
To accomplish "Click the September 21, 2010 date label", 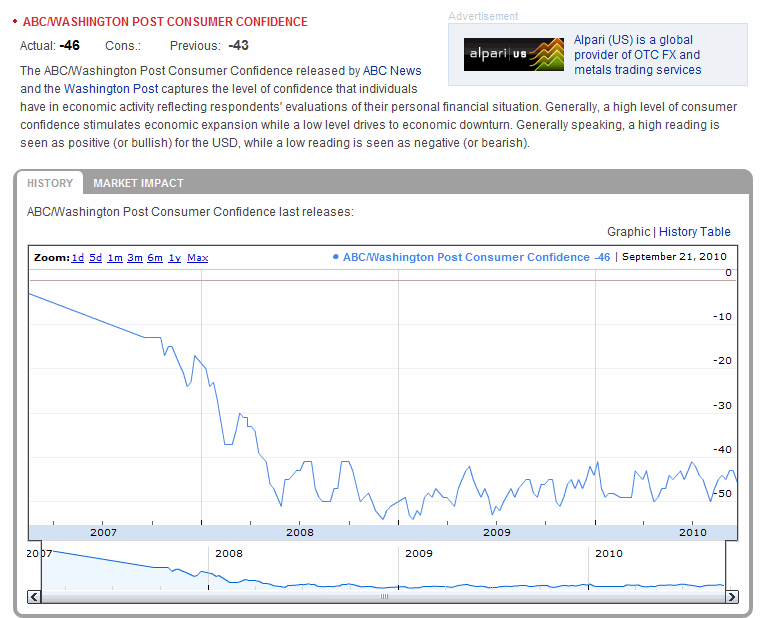I will pos(674,257).
